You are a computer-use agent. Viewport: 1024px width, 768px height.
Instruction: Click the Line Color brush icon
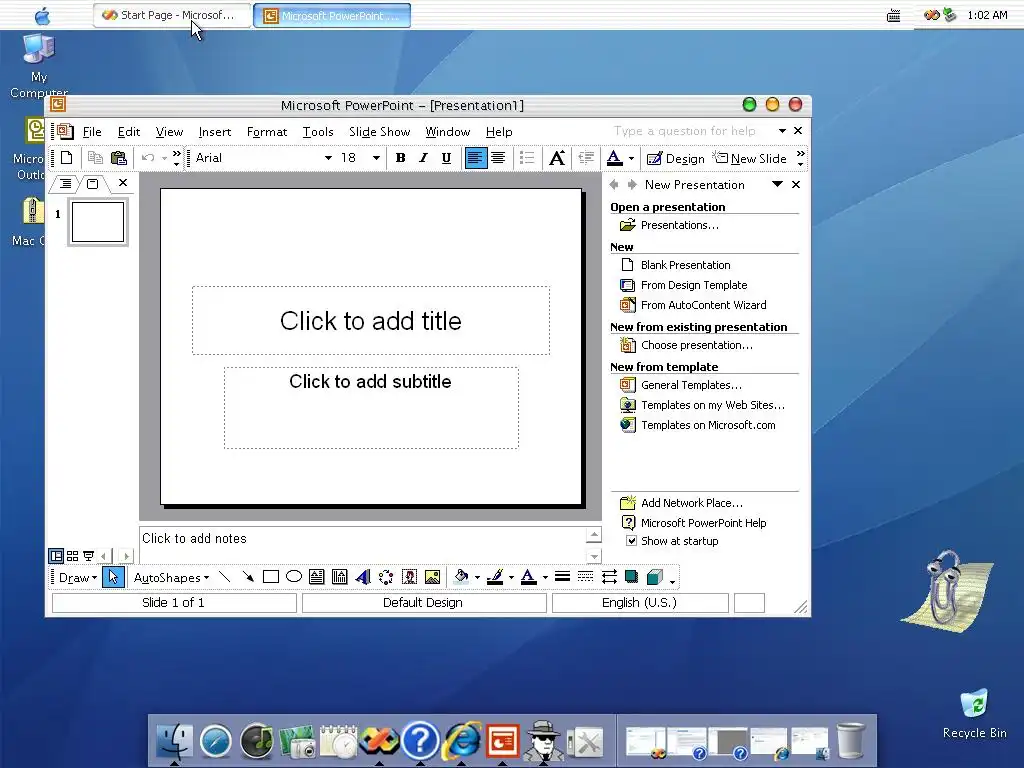point(495,577)
